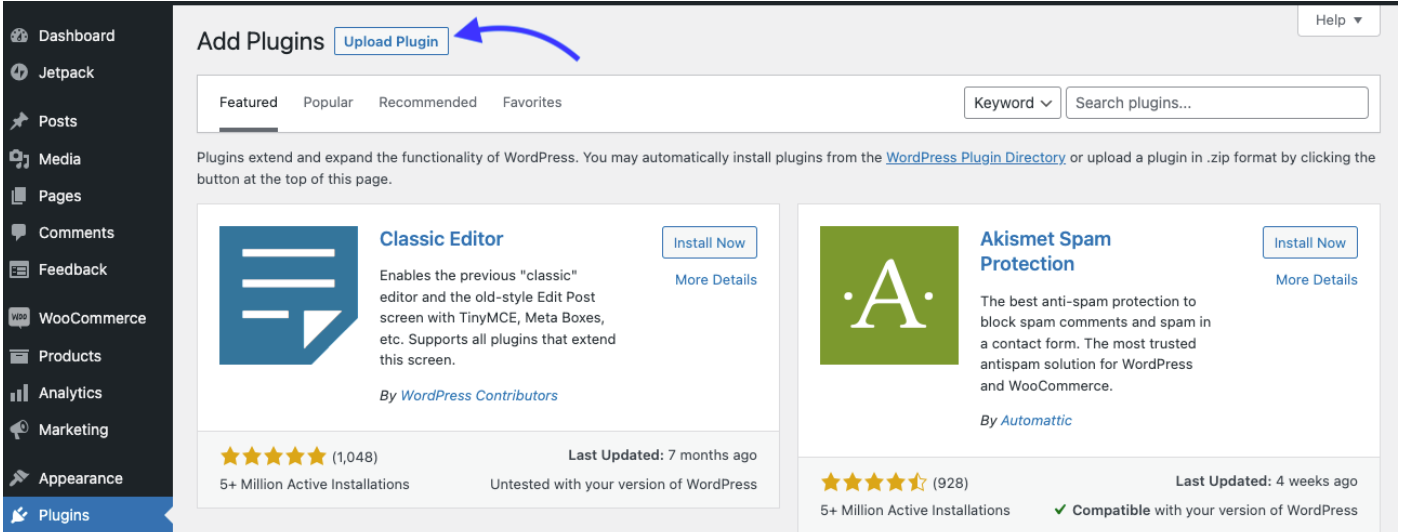
Task: Click the Dashboard gauge icon in sidebar
Action: tap(19, 36)
